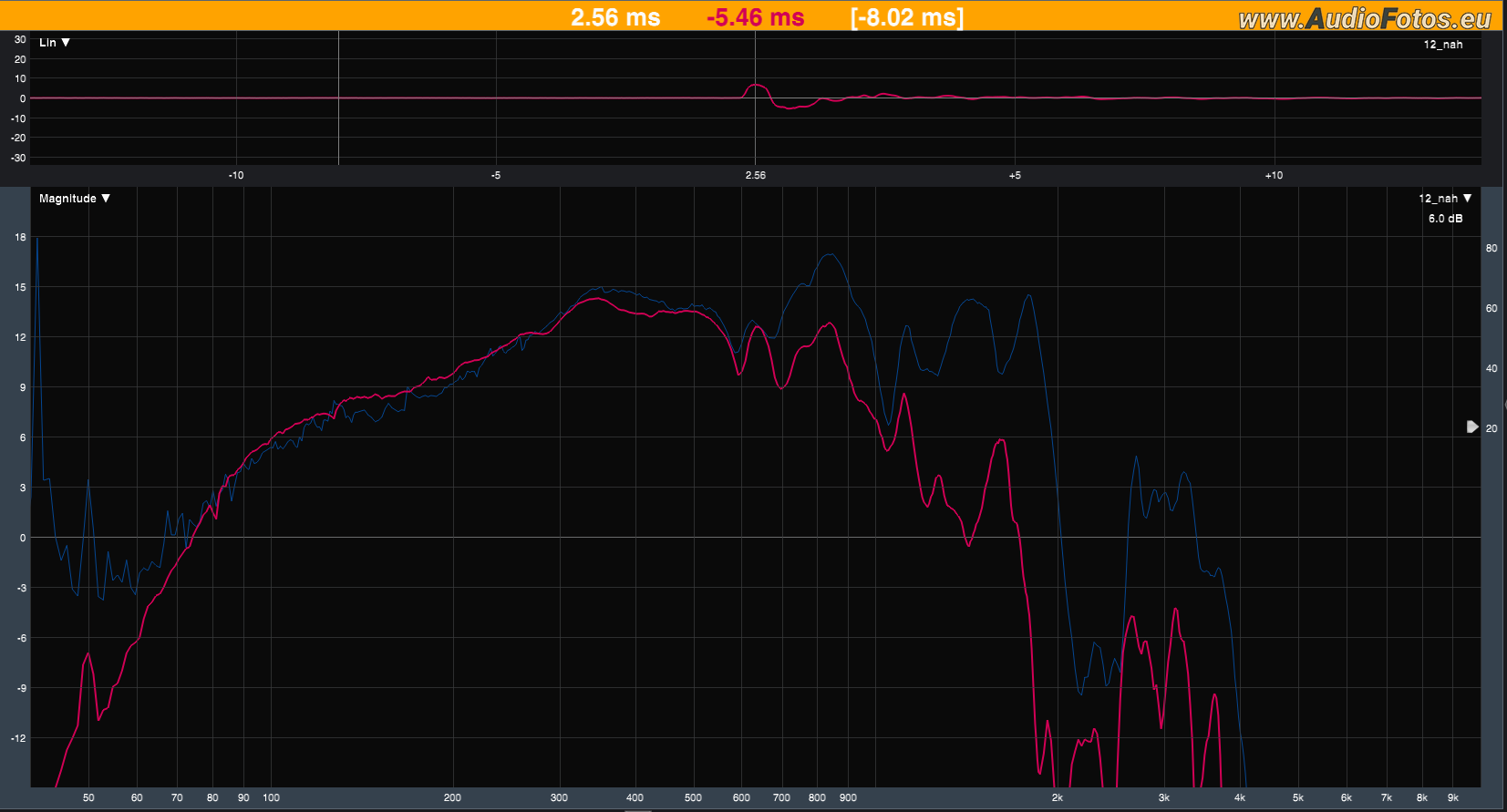
Task: Click the 3k label on the frequency axis
Action: pyautogui.click(x=1164, y=797)
